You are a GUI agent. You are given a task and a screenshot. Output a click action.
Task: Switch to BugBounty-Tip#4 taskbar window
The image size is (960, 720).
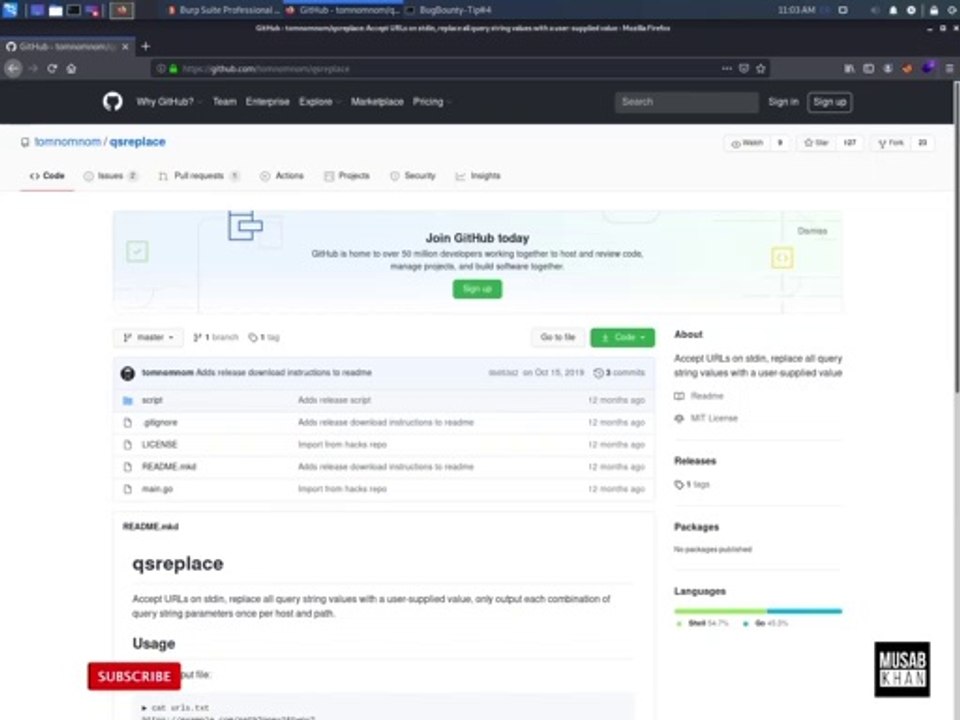[x=449, y=10]
